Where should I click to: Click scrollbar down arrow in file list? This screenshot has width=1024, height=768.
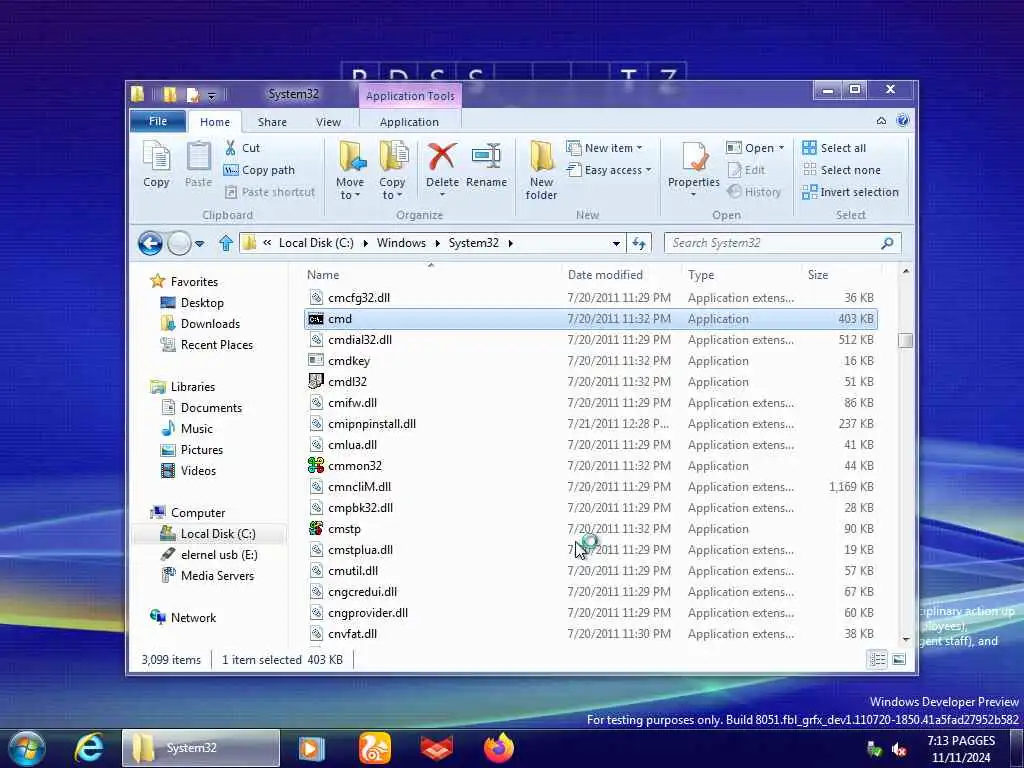tap(905, 639)
